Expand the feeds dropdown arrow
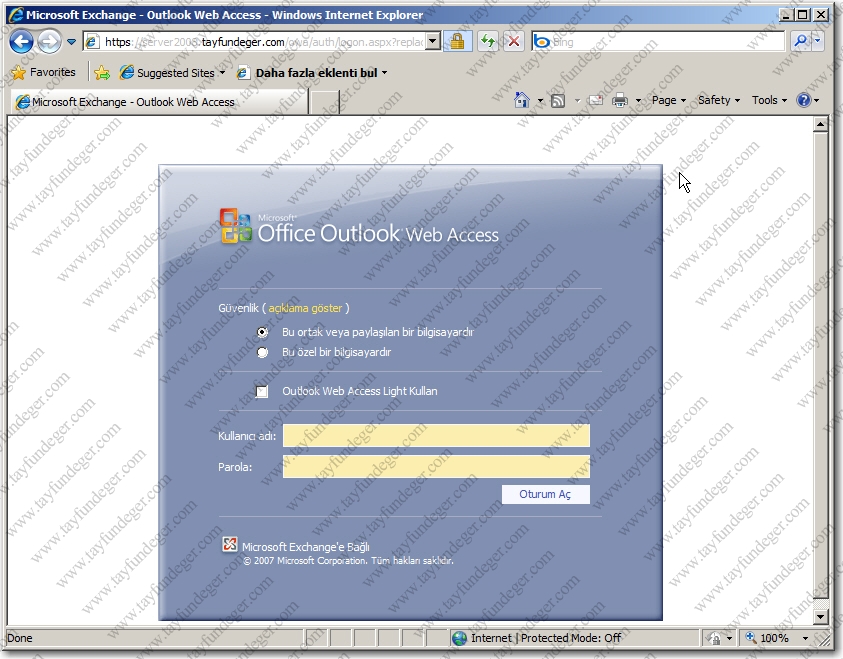The width and height of the screenshot is (843, 659). pyautogui.click(x=577, y=101)
